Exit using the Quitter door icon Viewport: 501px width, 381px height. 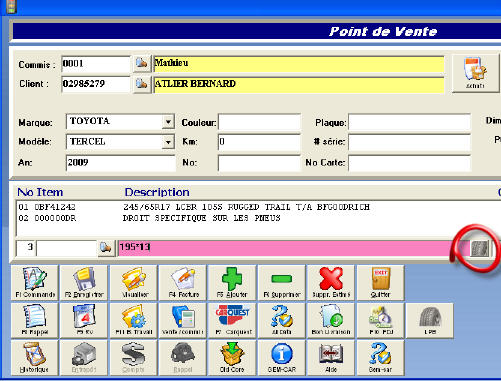(x=380, y=283)
